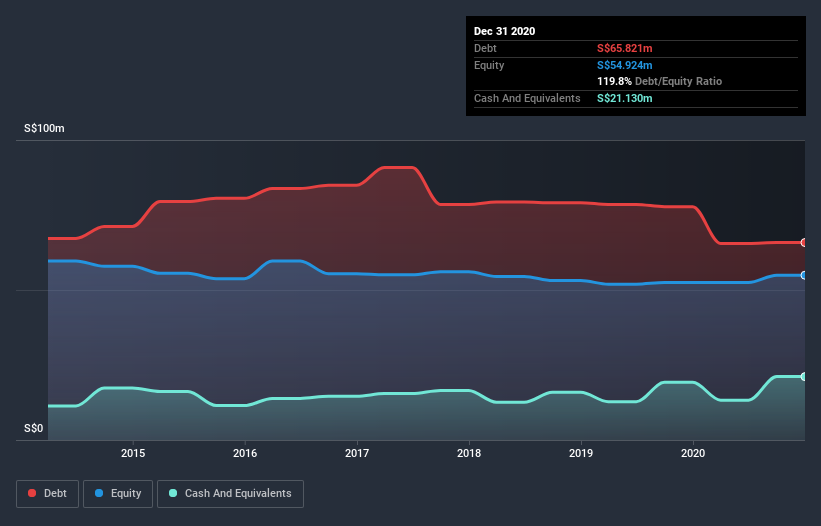
Task: Toggle the Debt legend button
Action: tap(47, 494)
